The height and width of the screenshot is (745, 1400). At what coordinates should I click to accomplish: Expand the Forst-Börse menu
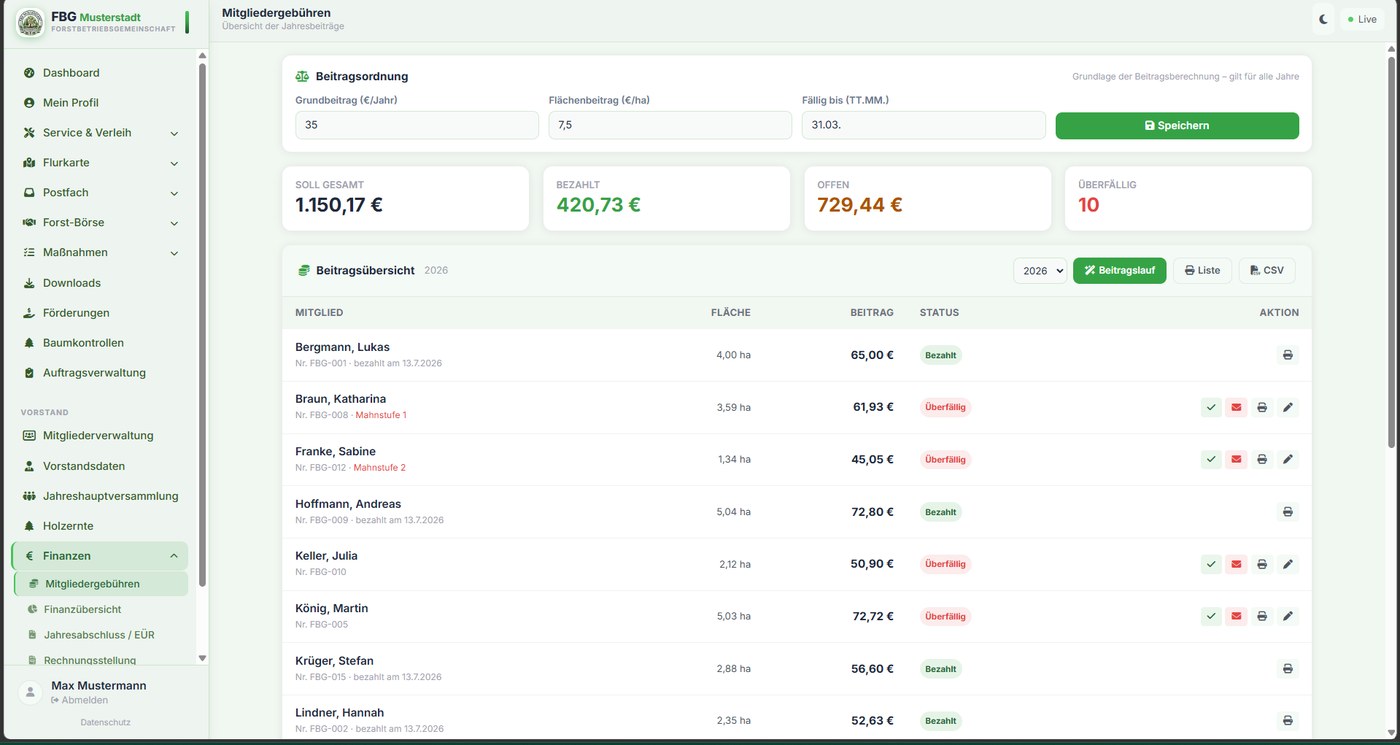coord(174,223)
